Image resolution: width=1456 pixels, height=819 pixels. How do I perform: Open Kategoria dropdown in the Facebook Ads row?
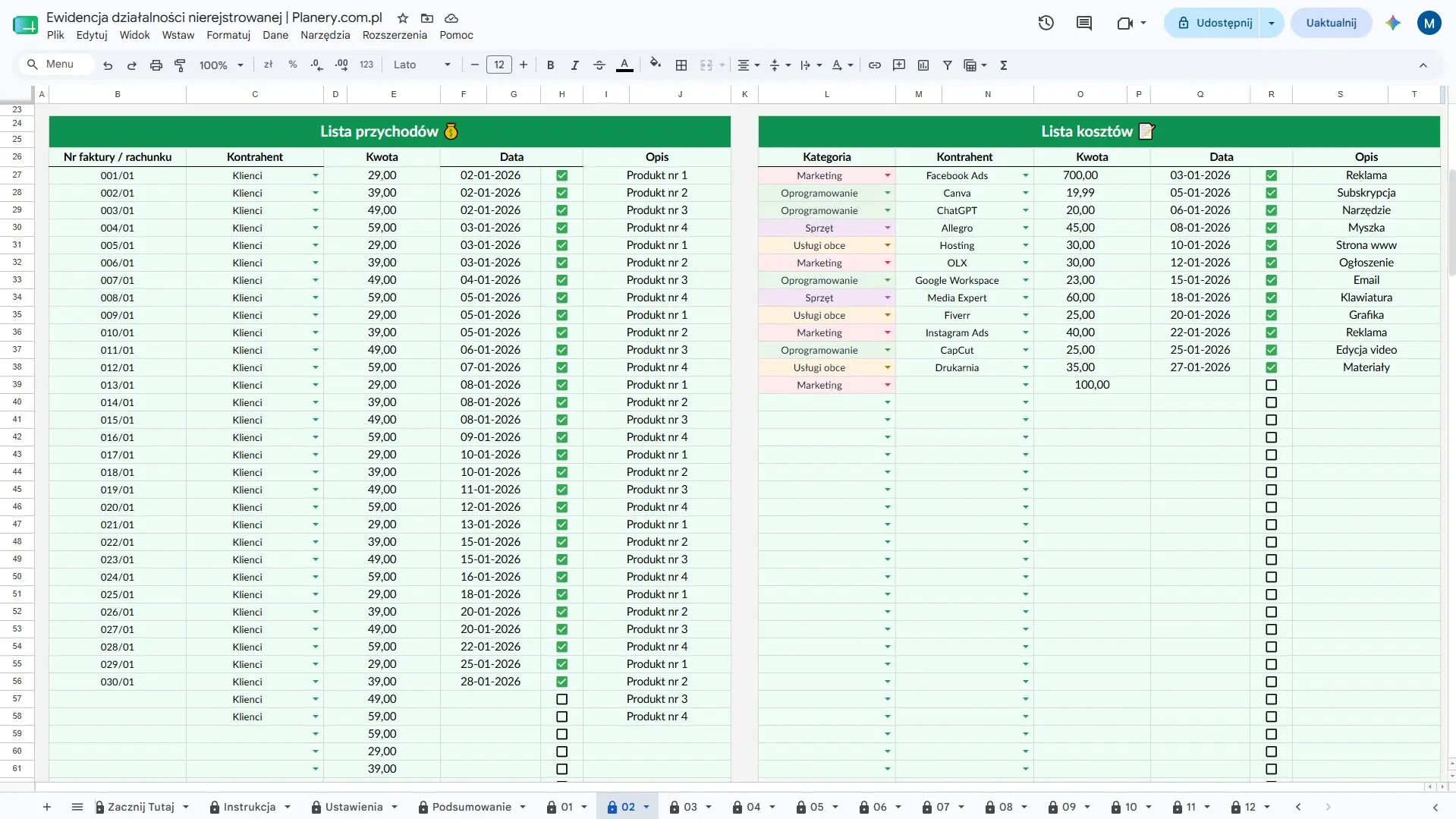click(x=888, y=175)
